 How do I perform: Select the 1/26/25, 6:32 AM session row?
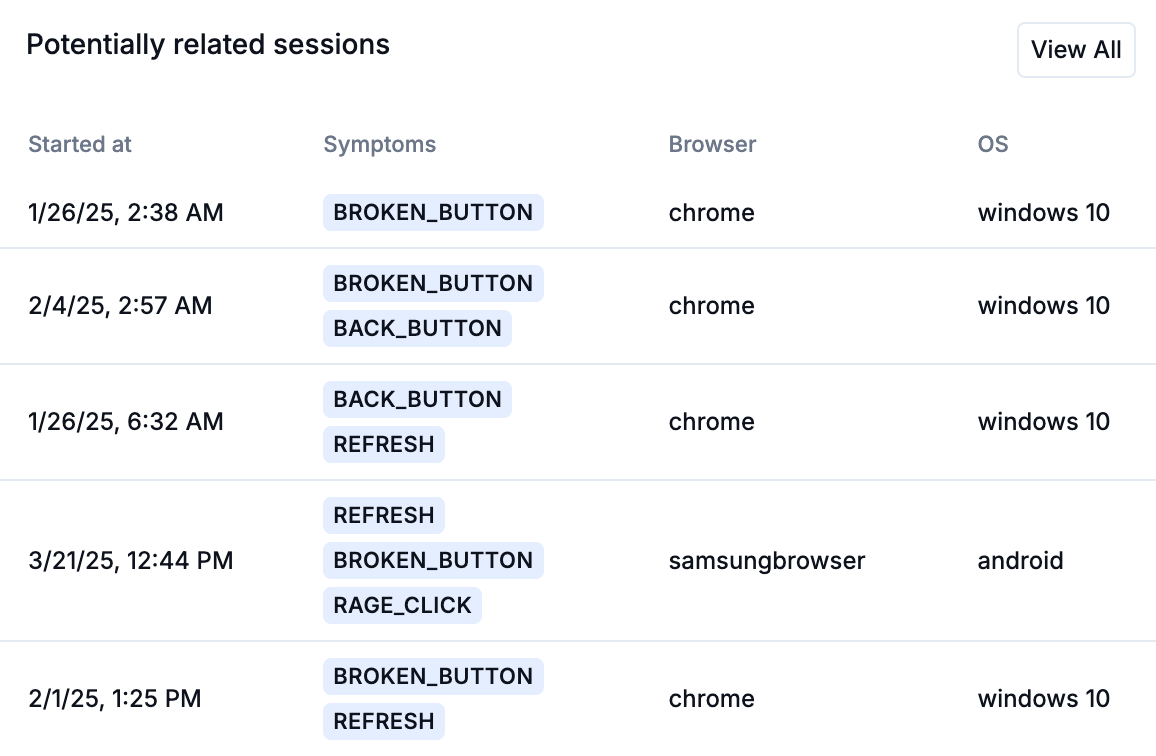click(126, 421)
